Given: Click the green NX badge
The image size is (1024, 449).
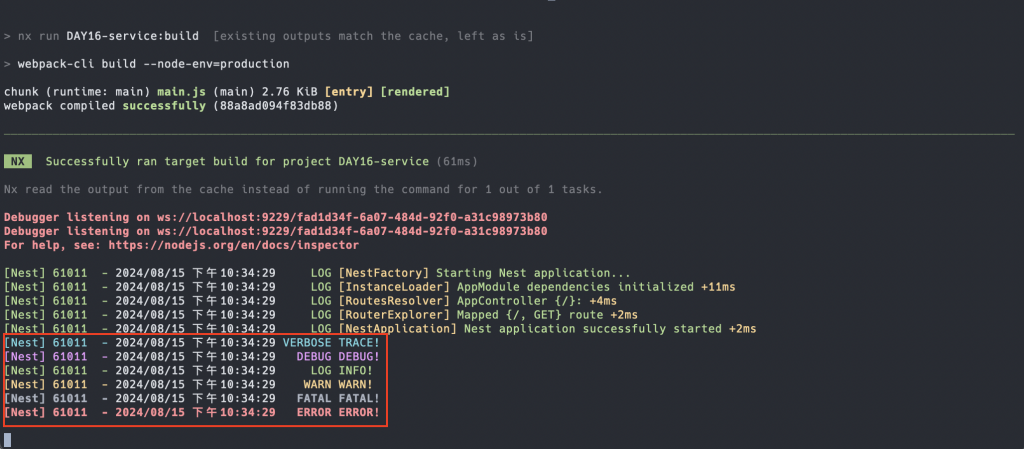Looking at the screenshot, I should 18,161.
